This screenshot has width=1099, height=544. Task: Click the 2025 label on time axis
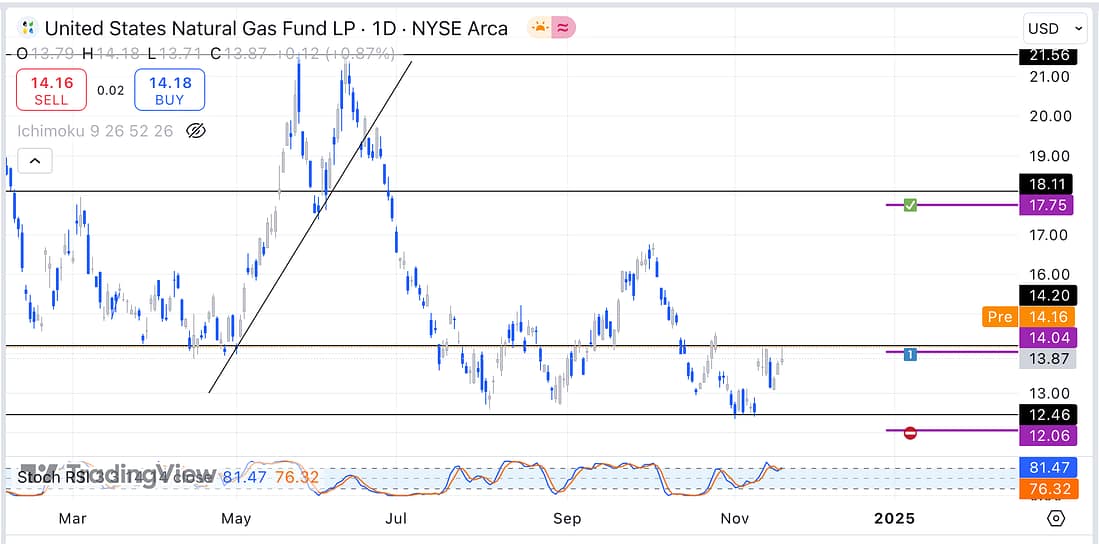pos(894,518)
